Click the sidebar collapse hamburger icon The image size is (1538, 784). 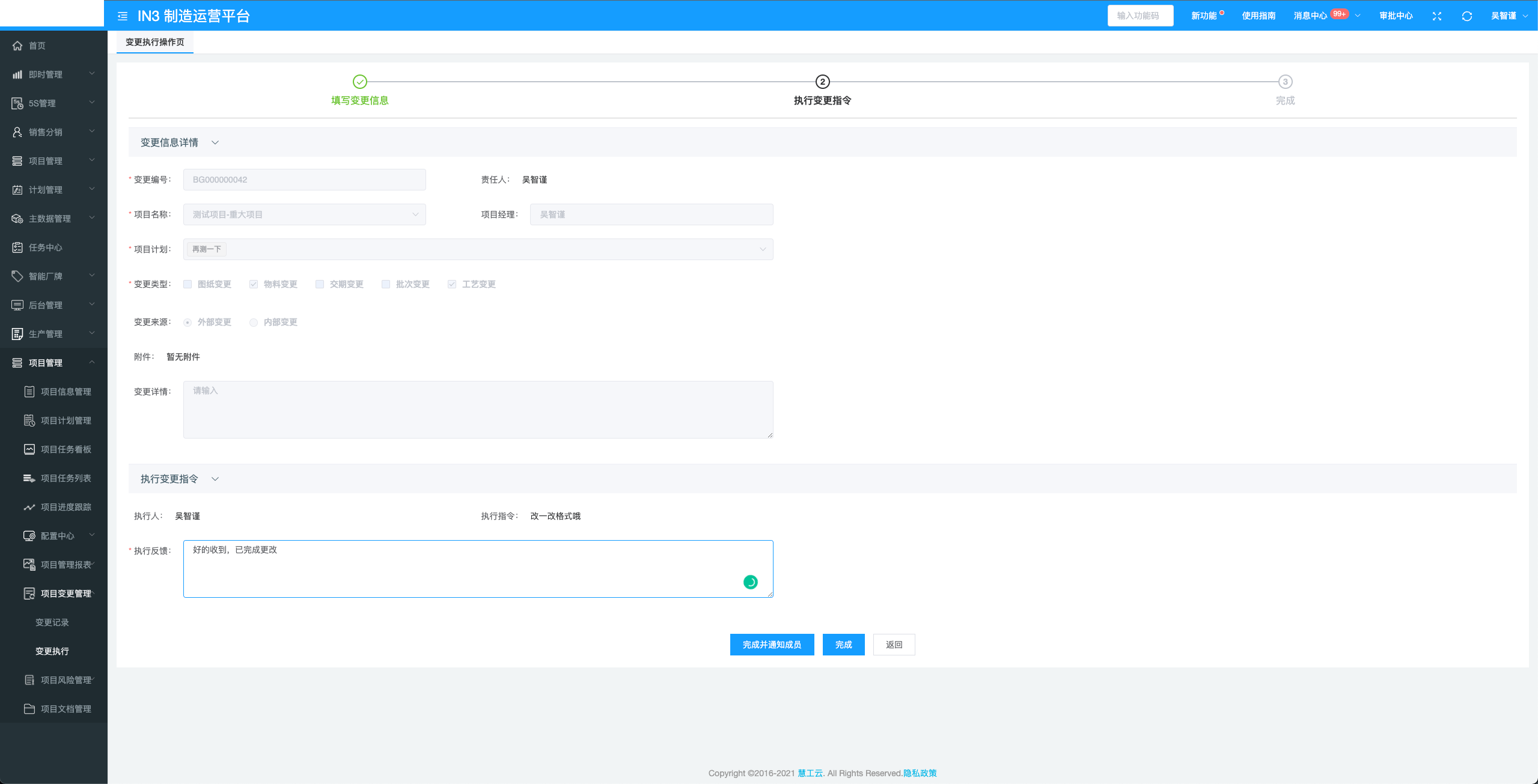123,16
